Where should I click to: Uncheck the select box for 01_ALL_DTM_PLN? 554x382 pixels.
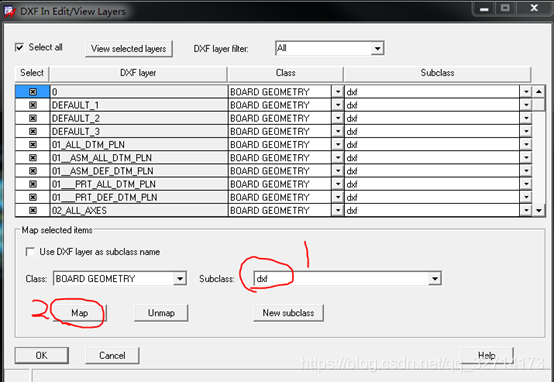[33, 145]
